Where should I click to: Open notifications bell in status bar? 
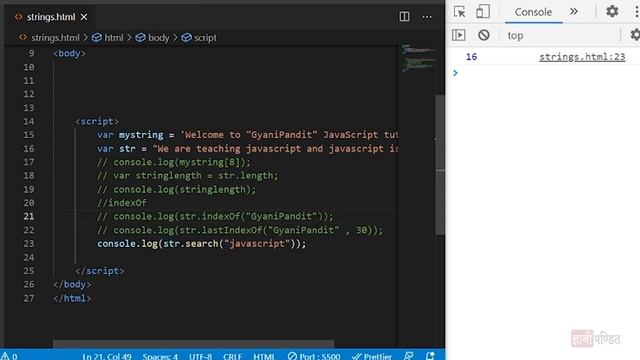point(430,356)
